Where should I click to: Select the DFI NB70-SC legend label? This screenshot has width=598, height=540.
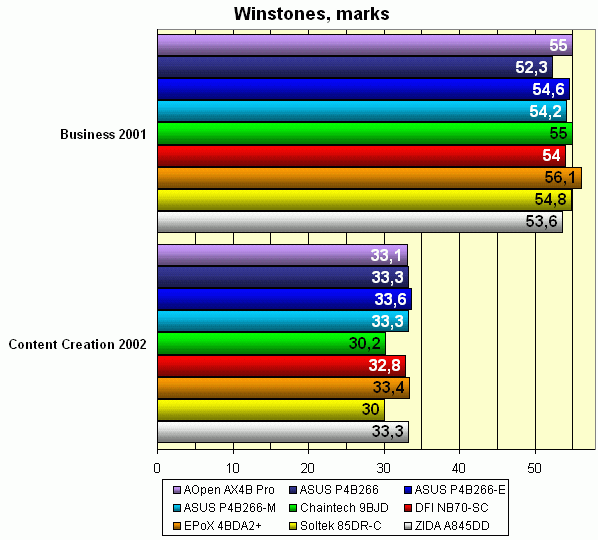coord(452,508)
